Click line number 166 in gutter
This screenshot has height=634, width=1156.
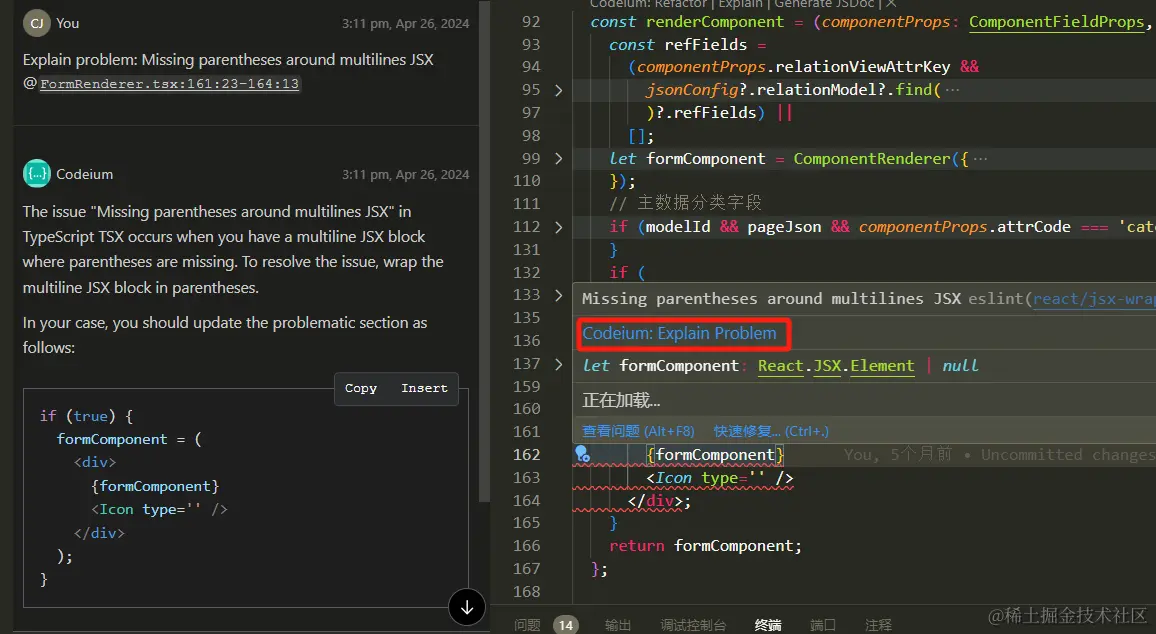coord(526,546)
